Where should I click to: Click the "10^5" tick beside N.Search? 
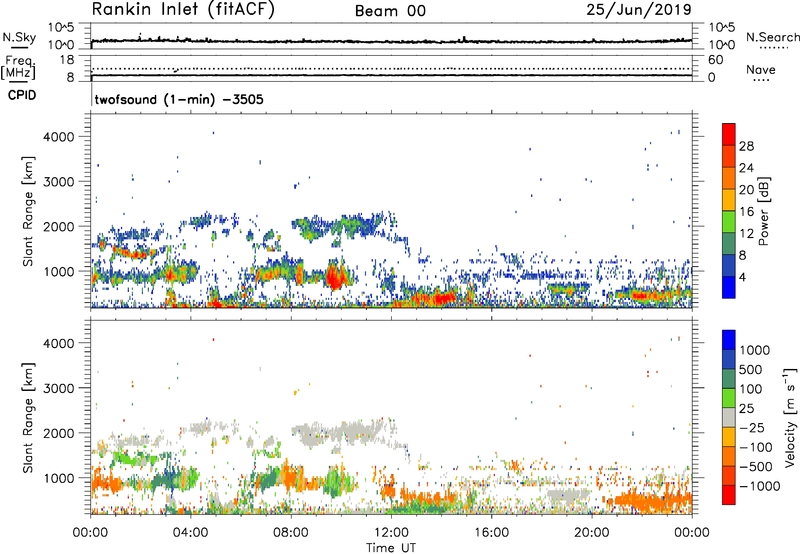[721, 27]
